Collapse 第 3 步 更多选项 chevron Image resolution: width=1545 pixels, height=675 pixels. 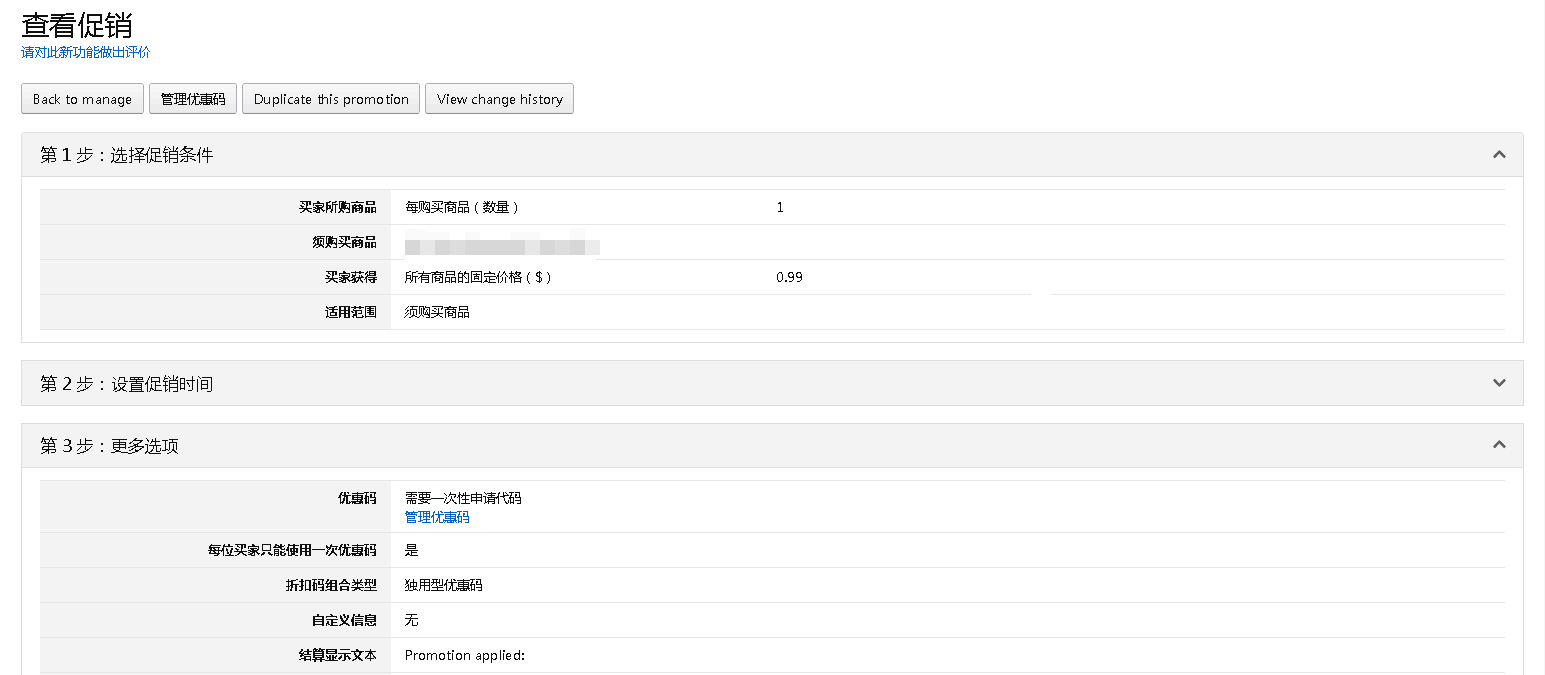[1499, 445]
